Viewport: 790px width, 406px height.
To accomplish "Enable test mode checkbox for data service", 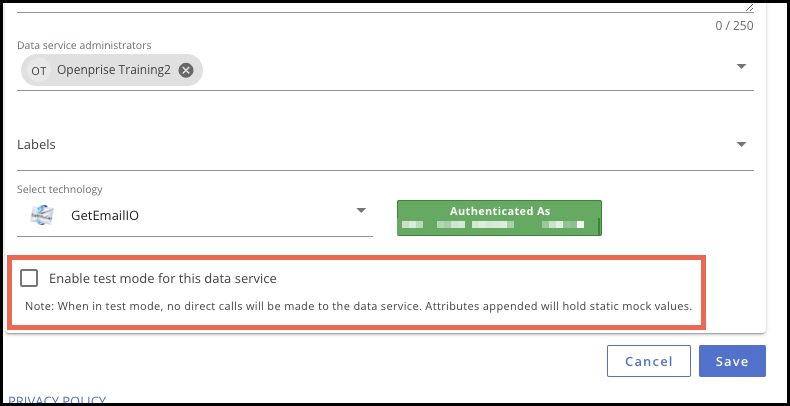I will pyautogui.click(x=29, y=278).
